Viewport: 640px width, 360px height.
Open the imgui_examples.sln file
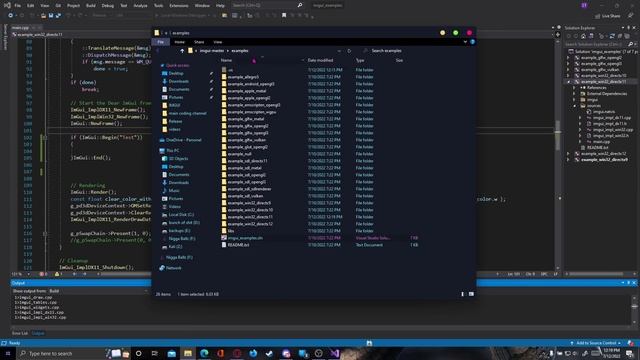click(x=245, y=238)
